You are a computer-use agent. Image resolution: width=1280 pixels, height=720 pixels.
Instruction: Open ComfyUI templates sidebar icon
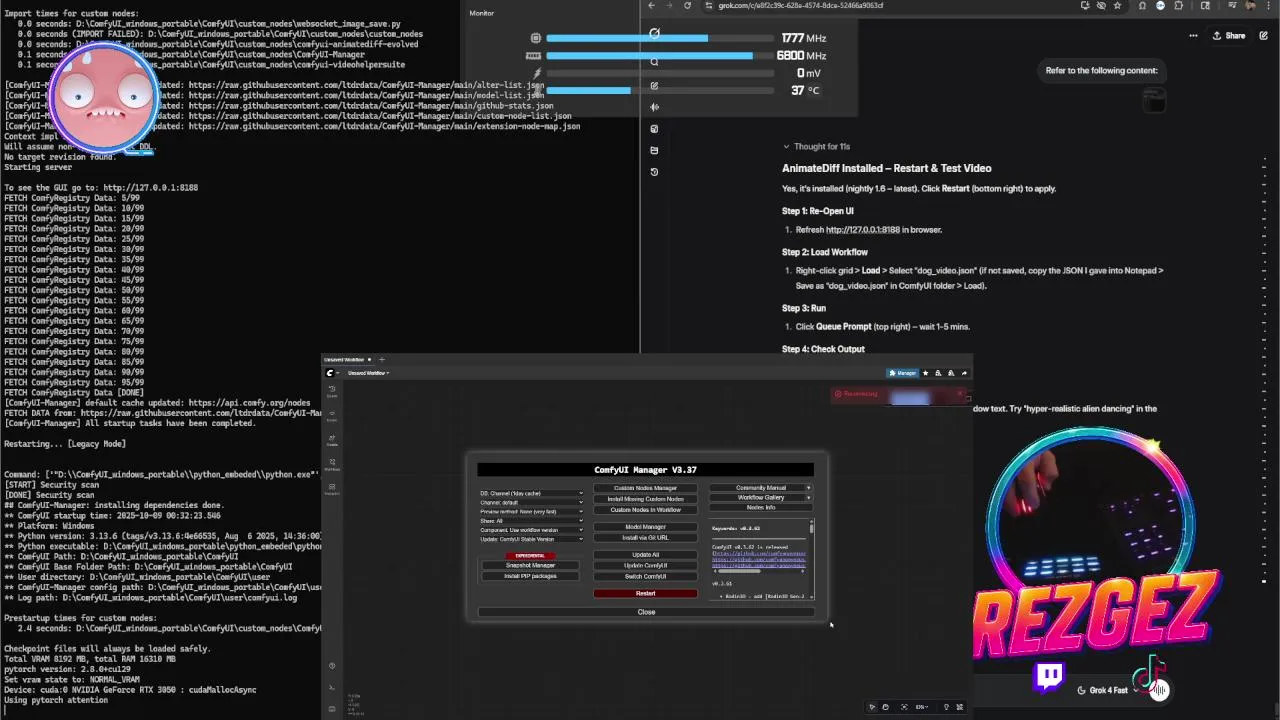332,489
